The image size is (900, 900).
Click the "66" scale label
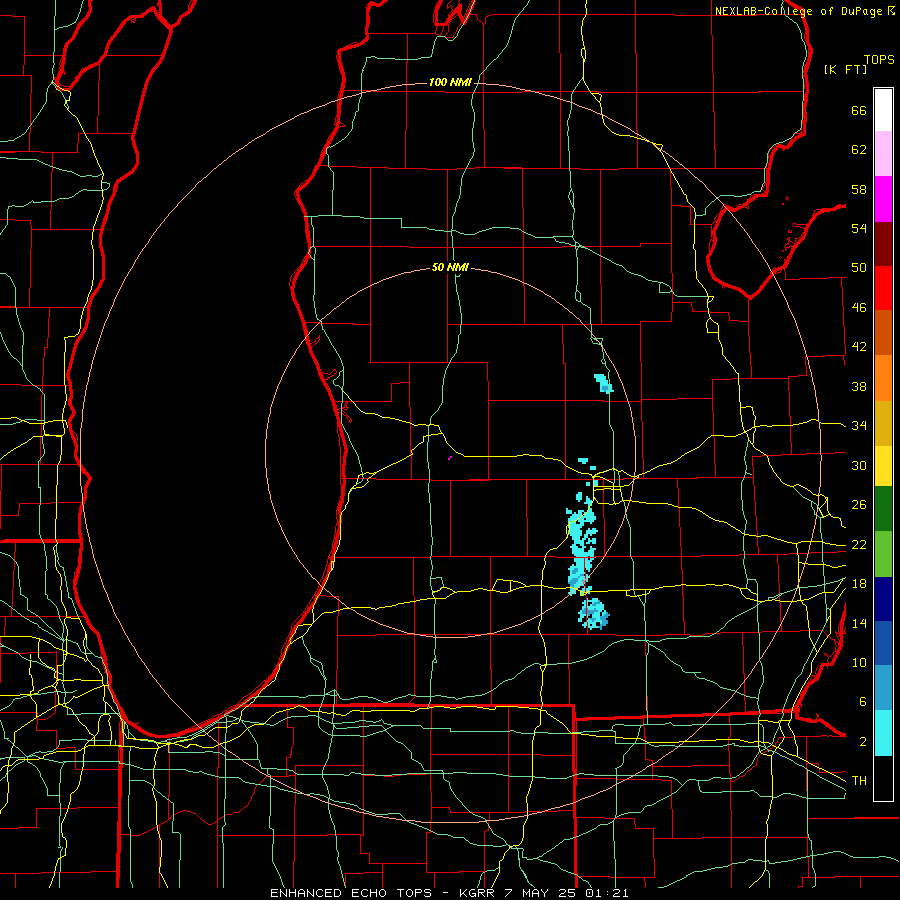(x=859, y=110)
